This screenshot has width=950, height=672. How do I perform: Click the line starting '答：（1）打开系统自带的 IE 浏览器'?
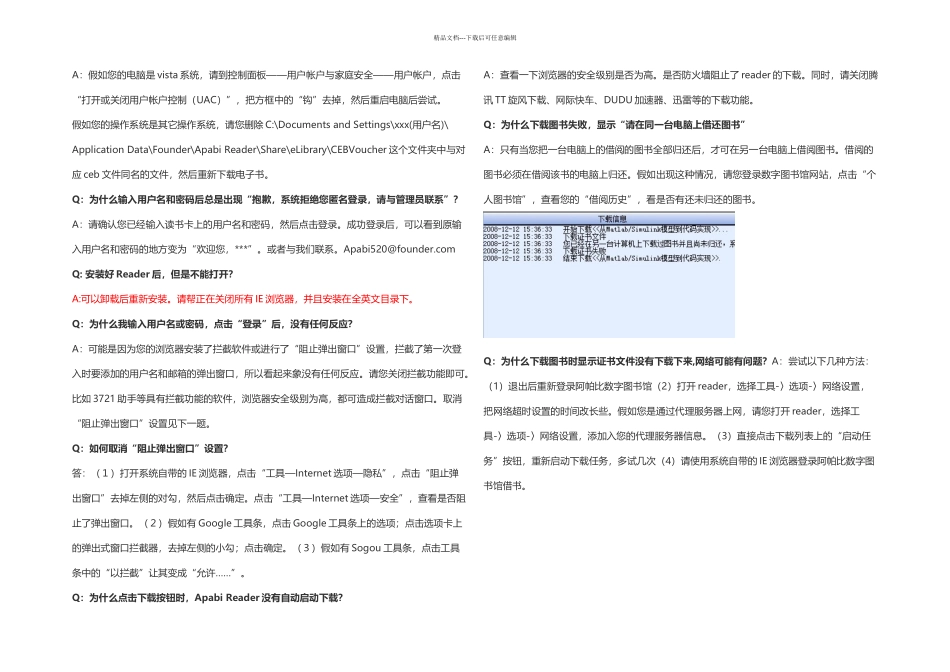click(265, 473)
